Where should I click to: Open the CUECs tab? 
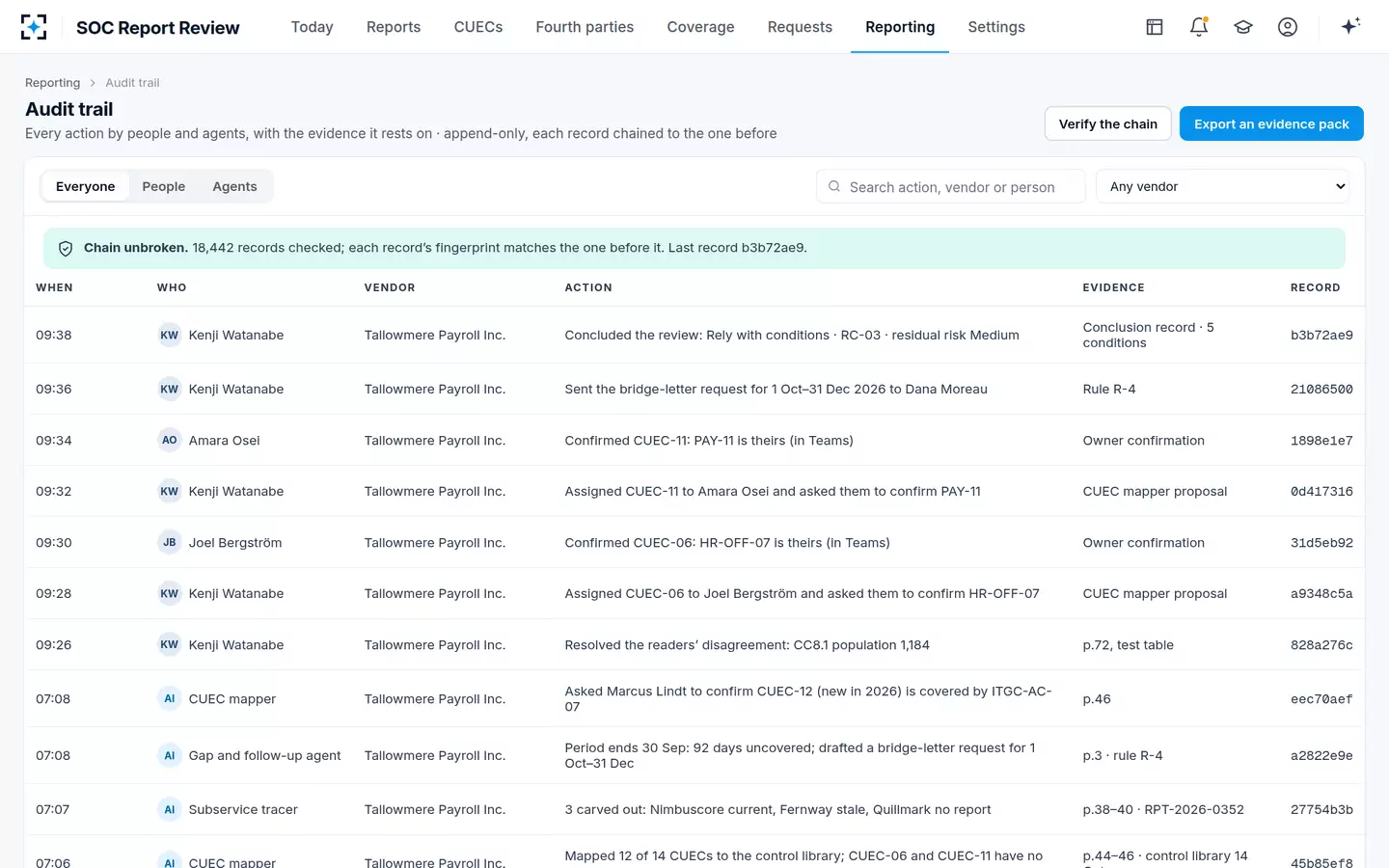pyautogui.click(x=478, y=27)
